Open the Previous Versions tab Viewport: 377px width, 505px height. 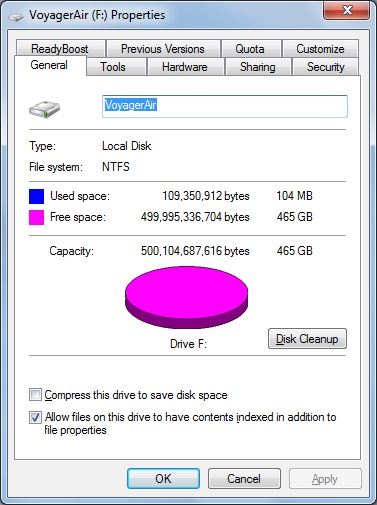click(x=163, y=49)
